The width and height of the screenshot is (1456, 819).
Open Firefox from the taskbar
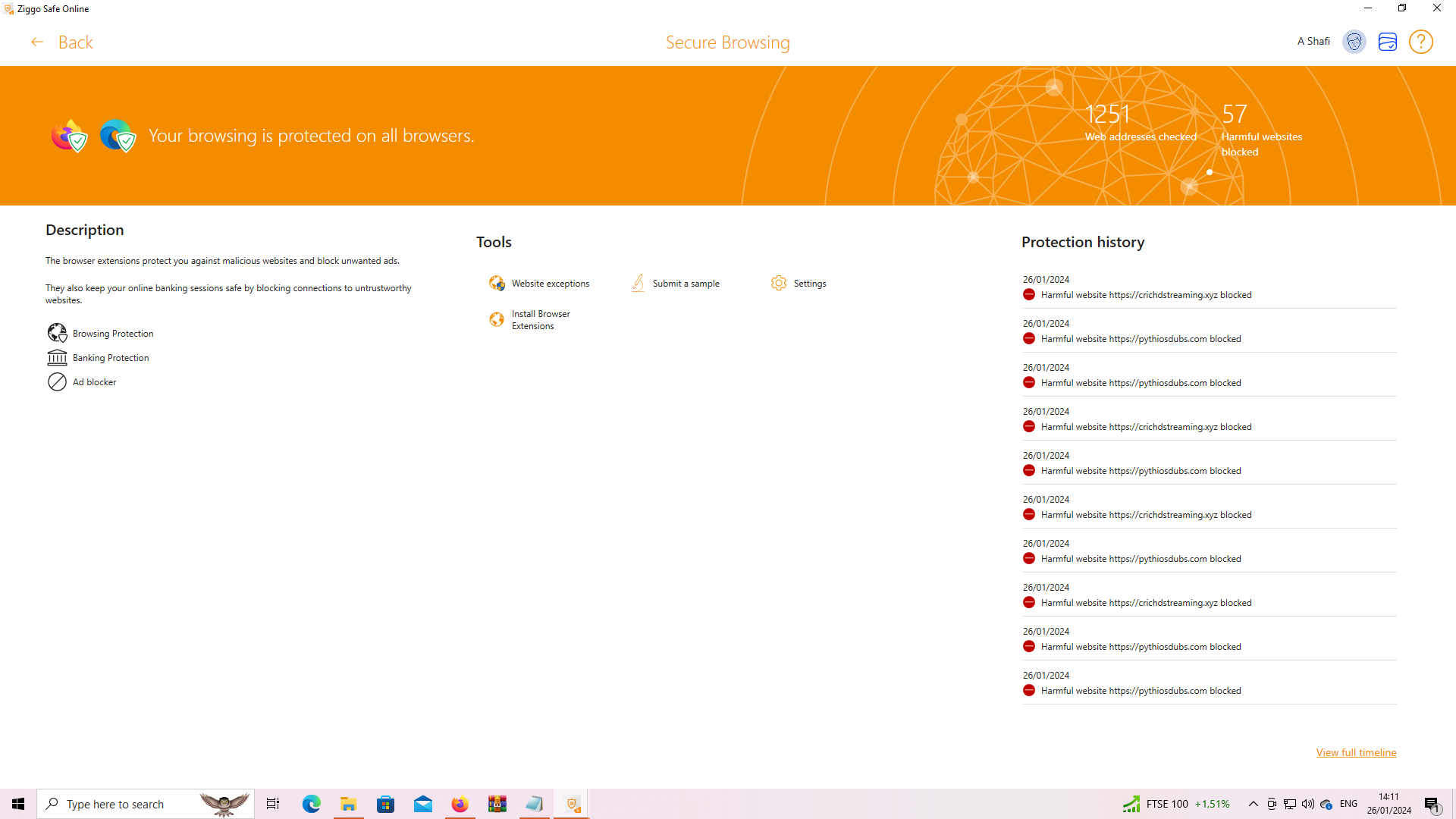click(460, 804)
